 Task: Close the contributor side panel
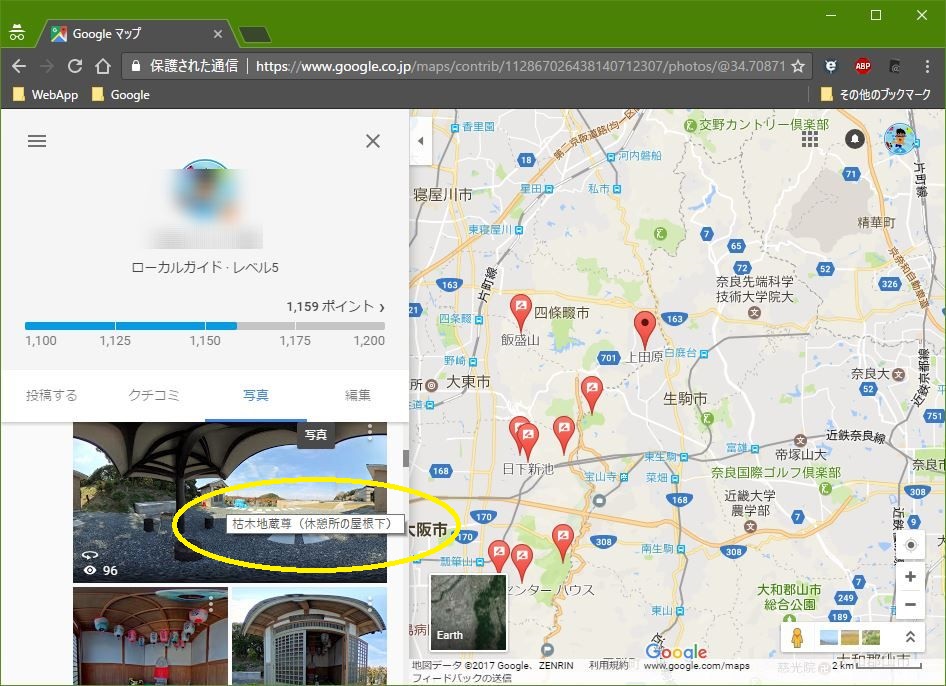373,141
